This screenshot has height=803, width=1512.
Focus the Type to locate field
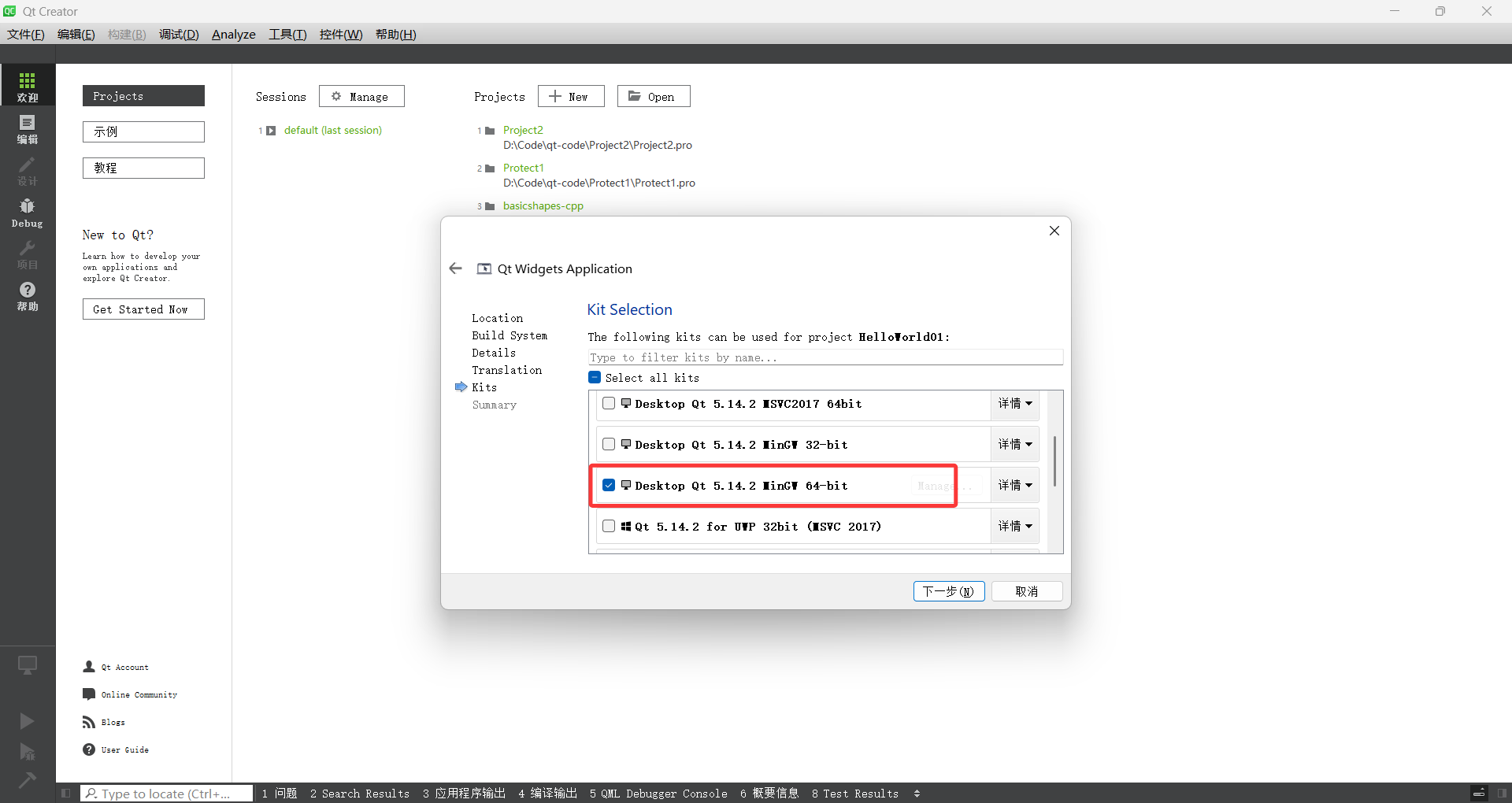point(167,794)
